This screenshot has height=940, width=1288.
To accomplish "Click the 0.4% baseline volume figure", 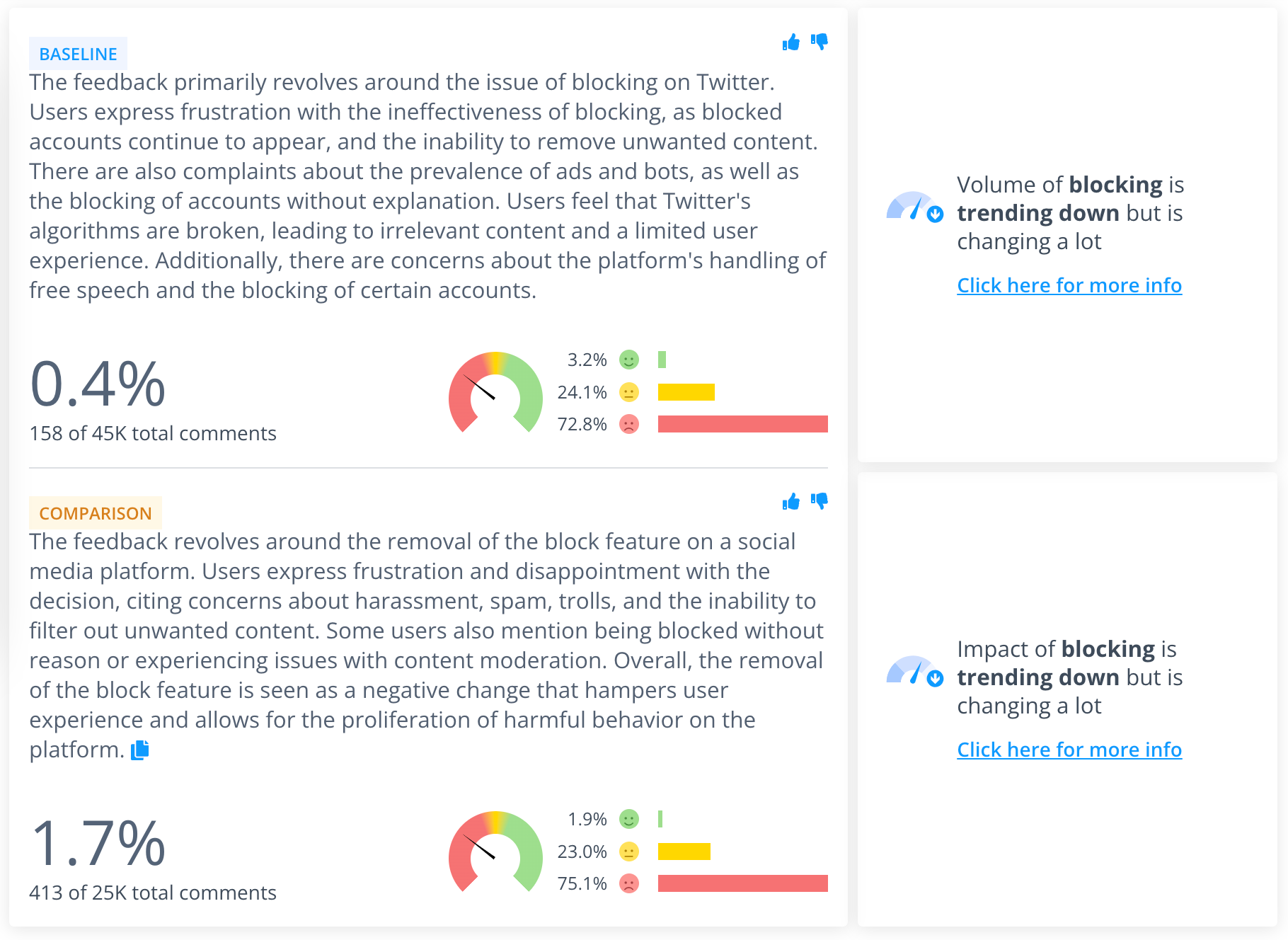I will 98,384.
